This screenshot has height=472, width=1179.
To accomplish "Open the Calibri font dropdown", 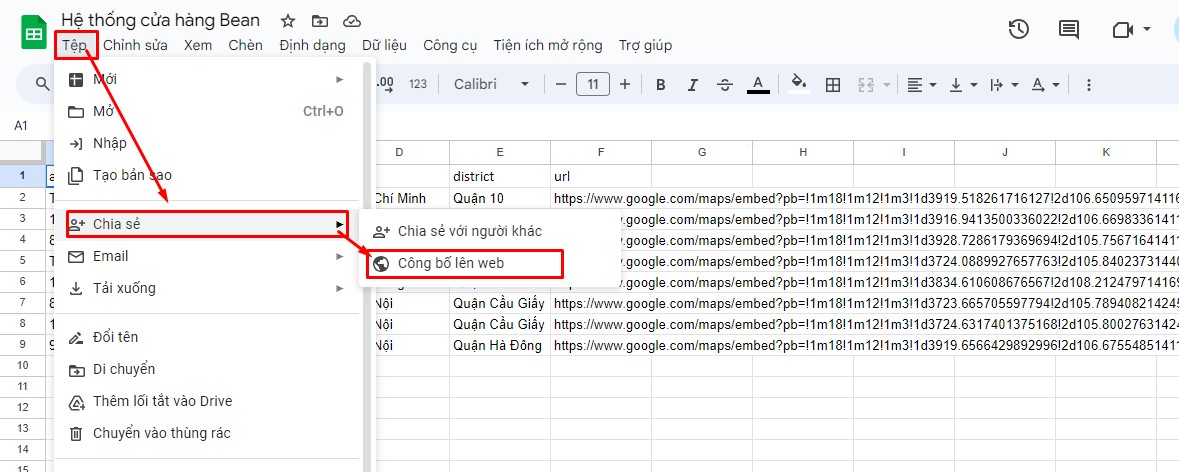I will pyautogui.click(x=492, y=84).
